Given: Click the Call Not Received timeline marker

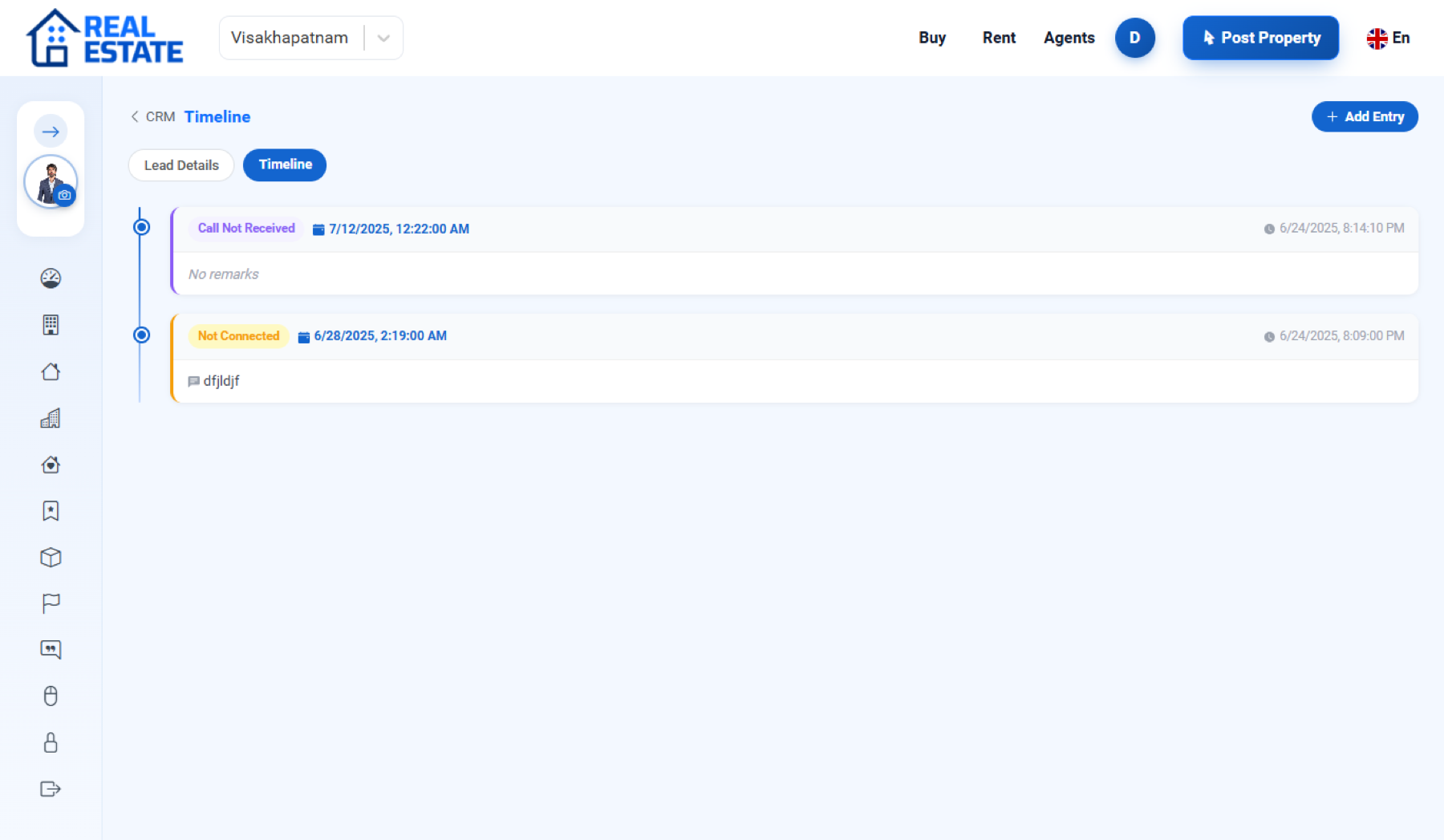Looking at the screenshot, I should (141, 228).
